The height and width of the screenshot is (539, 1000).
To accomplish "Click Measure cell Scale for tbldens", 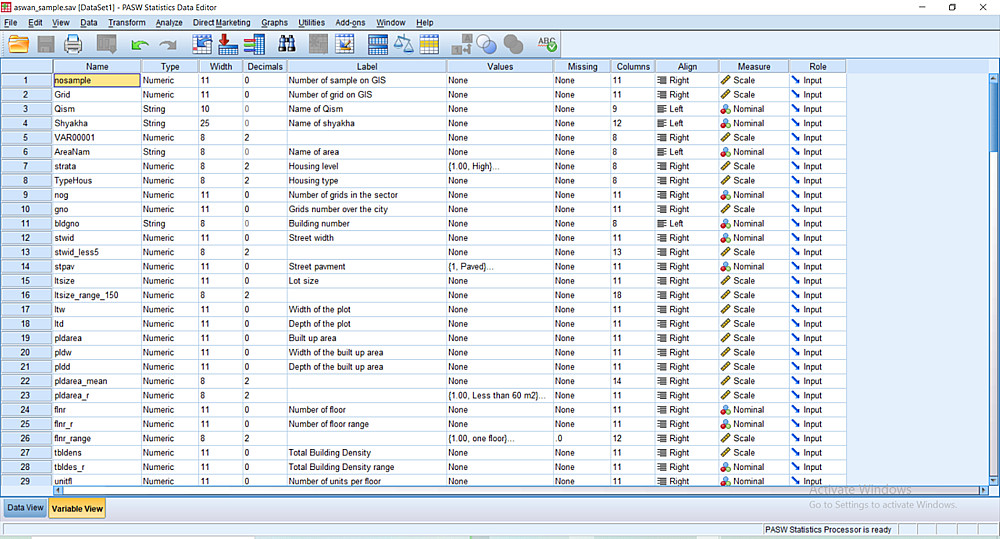I will click(754, 452).
